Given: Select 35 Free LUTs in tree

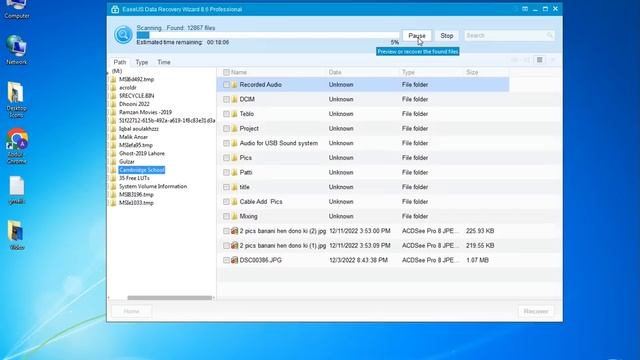Looking at the screenshot, I should click(x=134, y=178).
